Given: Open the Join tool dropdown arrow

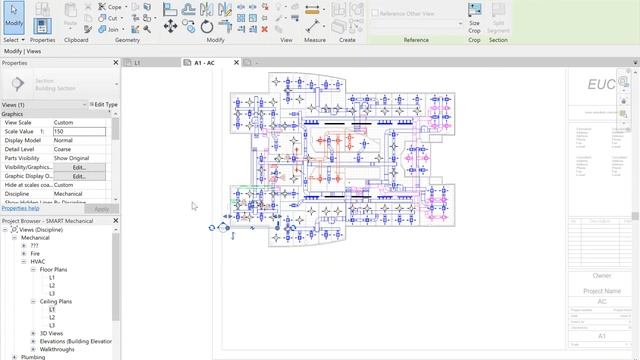Looking at the screenshot, I should coord(123,29).
